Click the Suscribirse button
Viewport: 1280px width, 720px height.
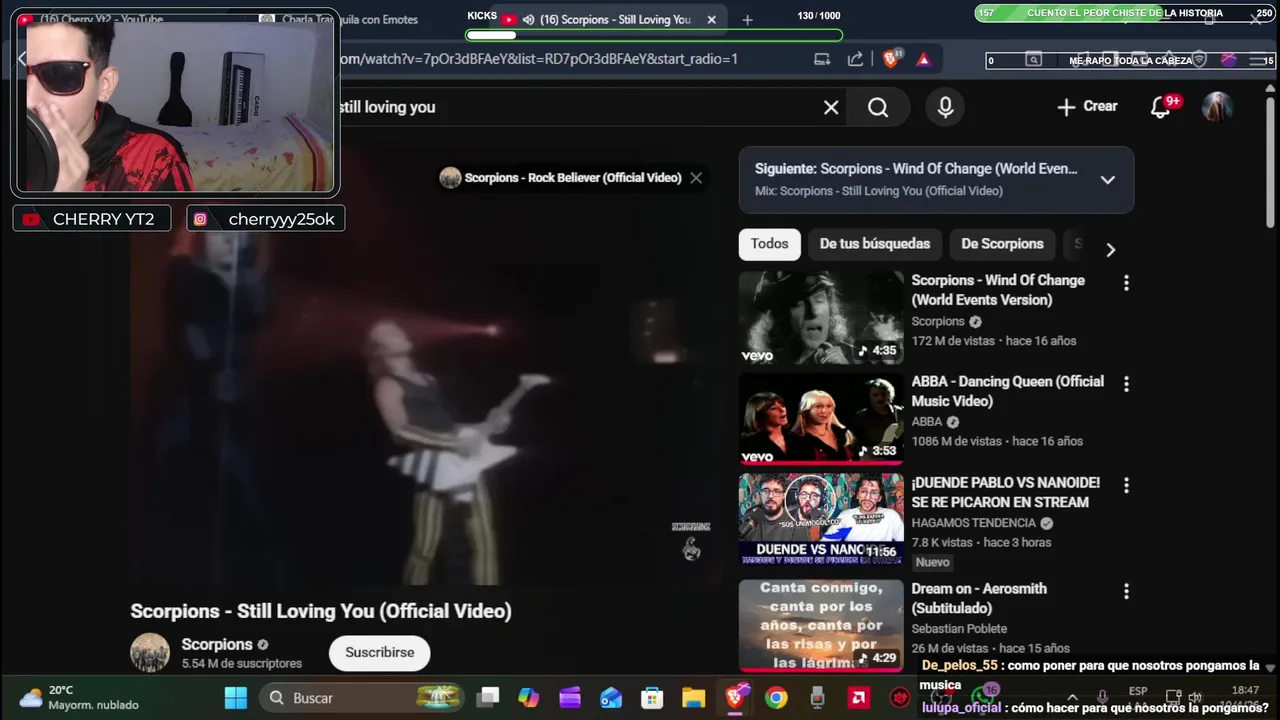tap(379, 653)
